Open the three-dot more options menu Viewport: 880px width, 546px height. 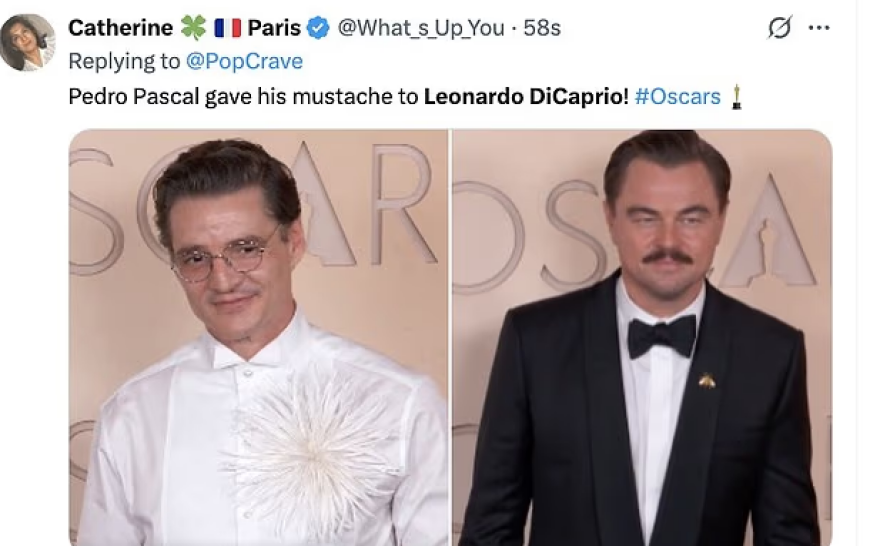(x=819, y=28)
